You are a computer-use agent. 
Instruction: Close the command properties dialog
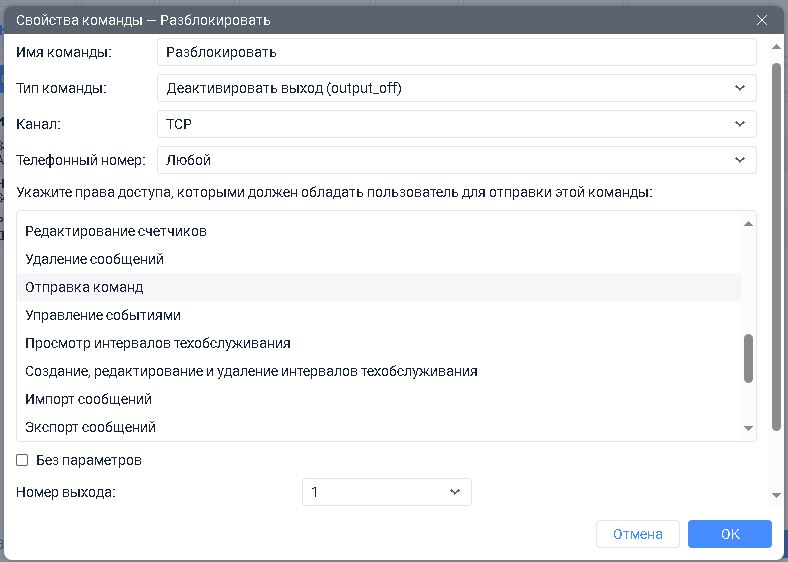coord(762,20)
